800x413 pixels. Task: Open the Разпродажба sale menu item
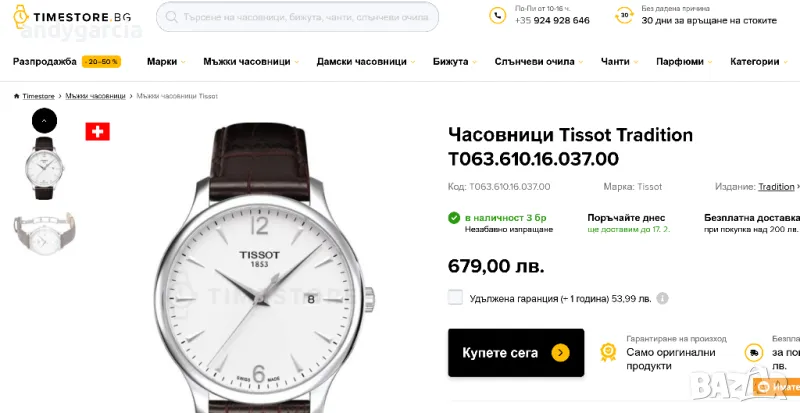coord(66,62)
